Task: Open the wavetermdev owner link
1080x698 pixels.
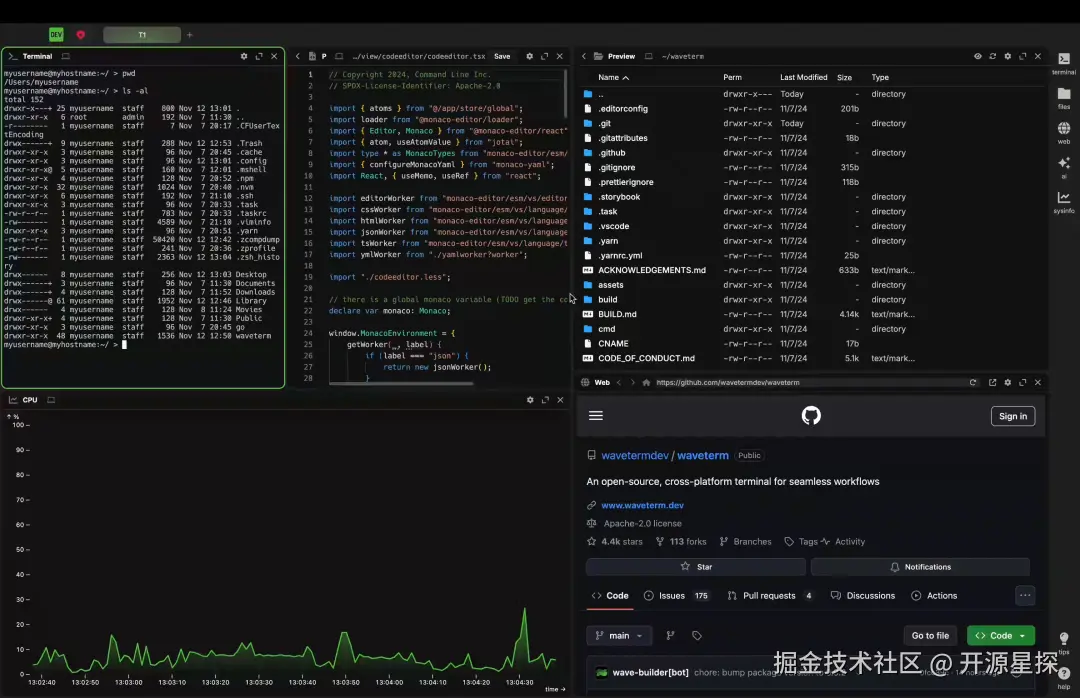Action: [635, 455]
